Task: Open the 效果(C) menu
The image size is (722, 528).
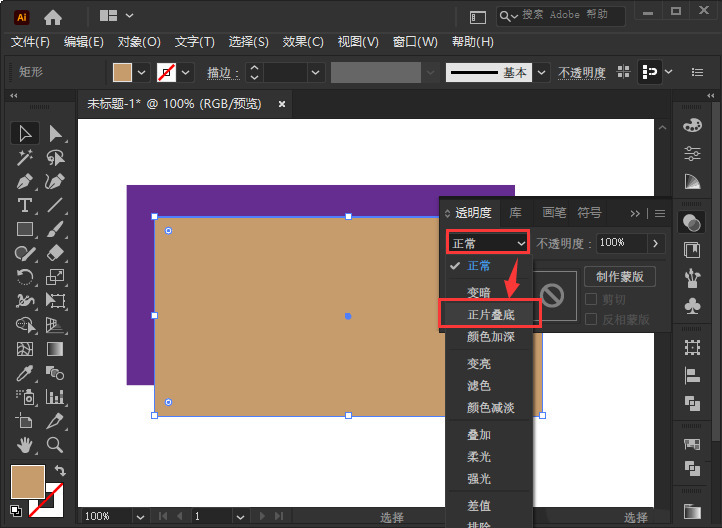Action: pos(303,42)
